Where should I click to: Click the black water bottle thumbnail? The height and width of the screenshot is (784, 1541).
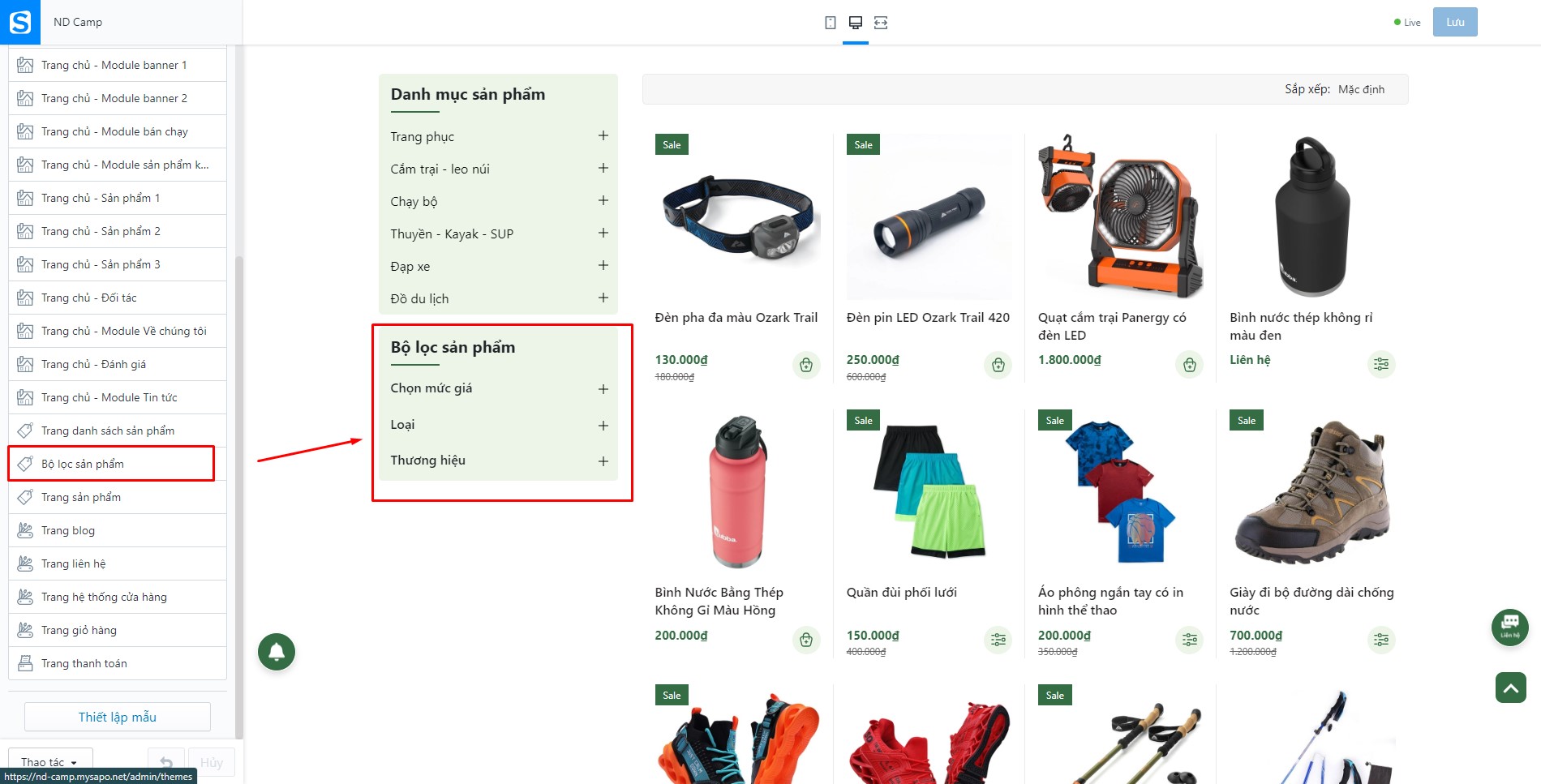point(1312,216)
